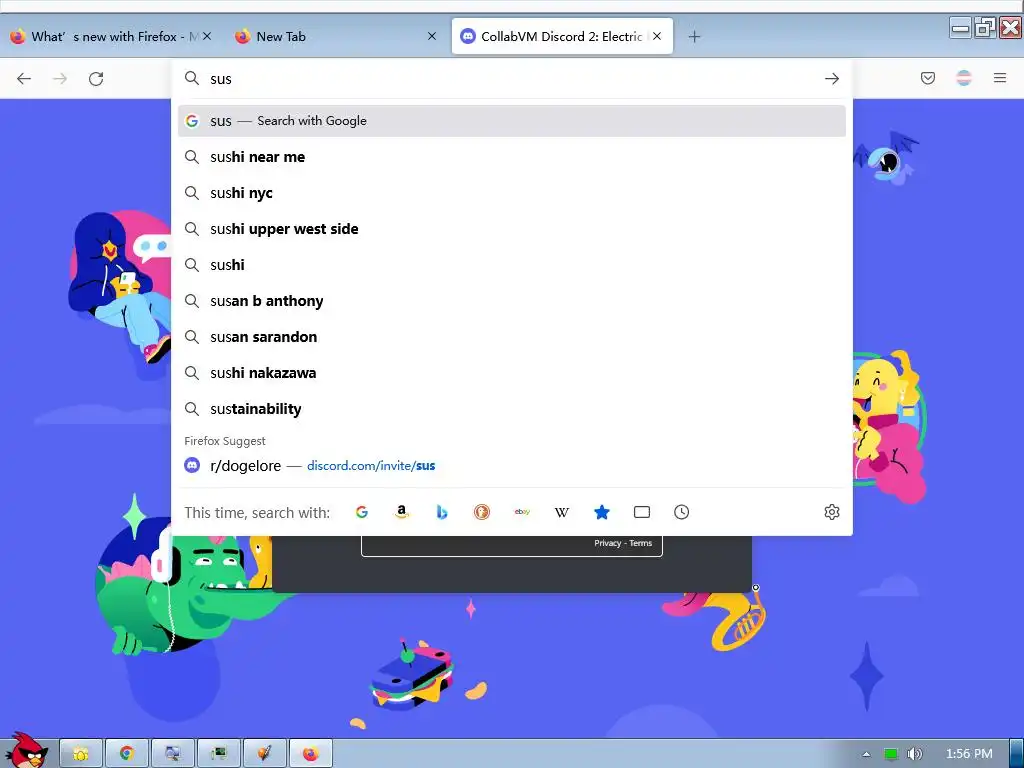Viewport: 1024px width, 768px height.
Task: Choose the plain 'sushi' suggestion
Action: pos(511,264)
